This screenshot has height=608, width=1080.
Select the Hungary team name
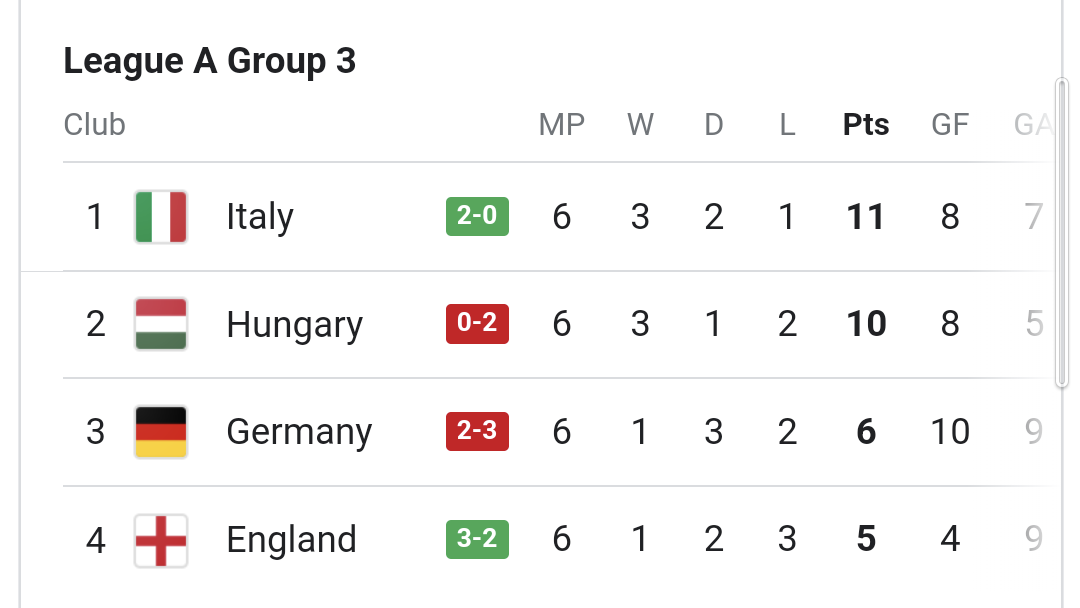(x=294, y=325)
